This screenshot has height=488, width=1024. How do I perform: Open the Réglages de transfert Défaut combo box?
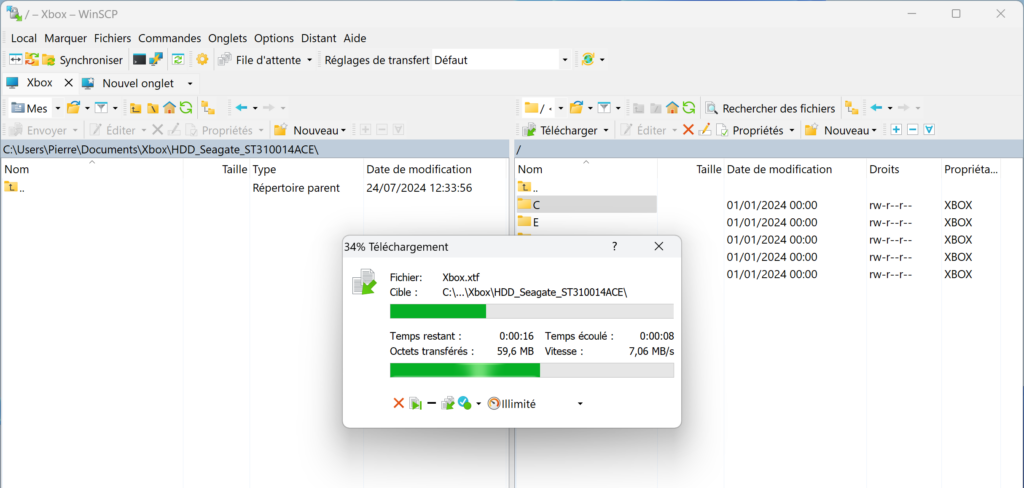click(501, 60)
